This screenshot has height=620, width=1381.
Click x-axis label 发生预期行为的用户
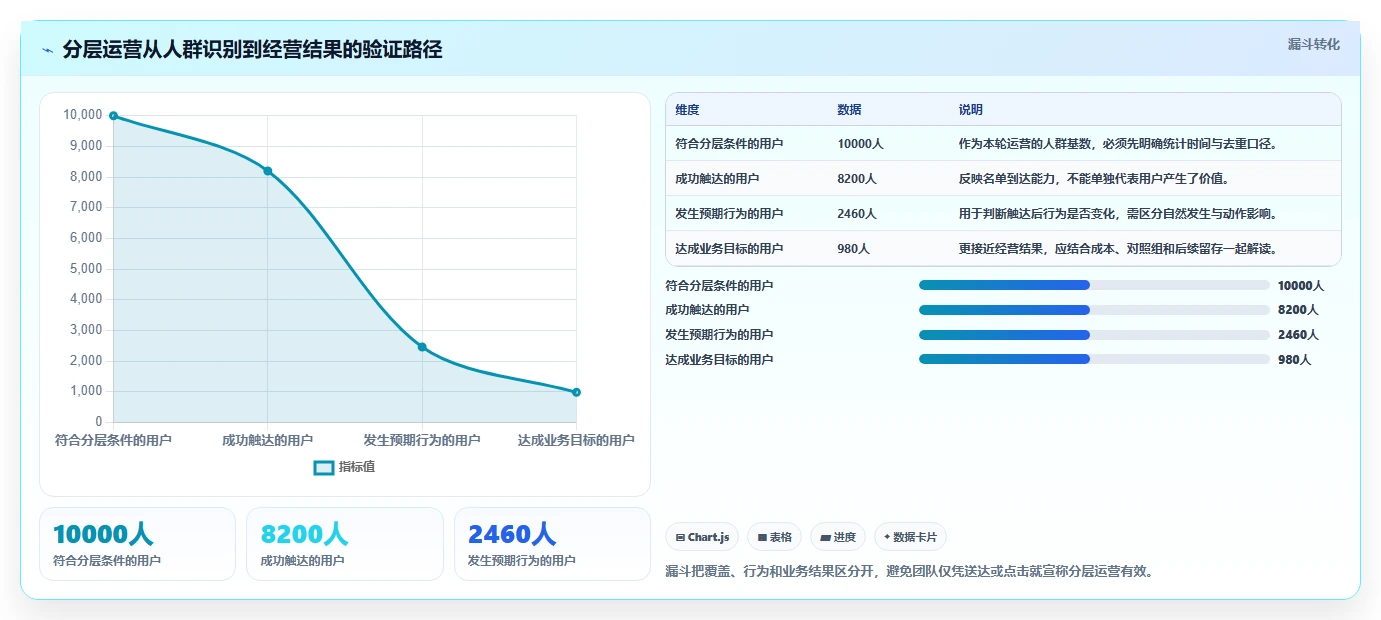422,440
